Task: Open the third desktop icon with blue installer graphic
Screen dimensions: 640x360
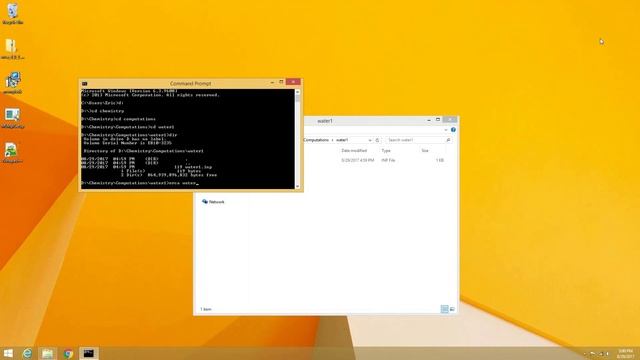Action: 13,83
